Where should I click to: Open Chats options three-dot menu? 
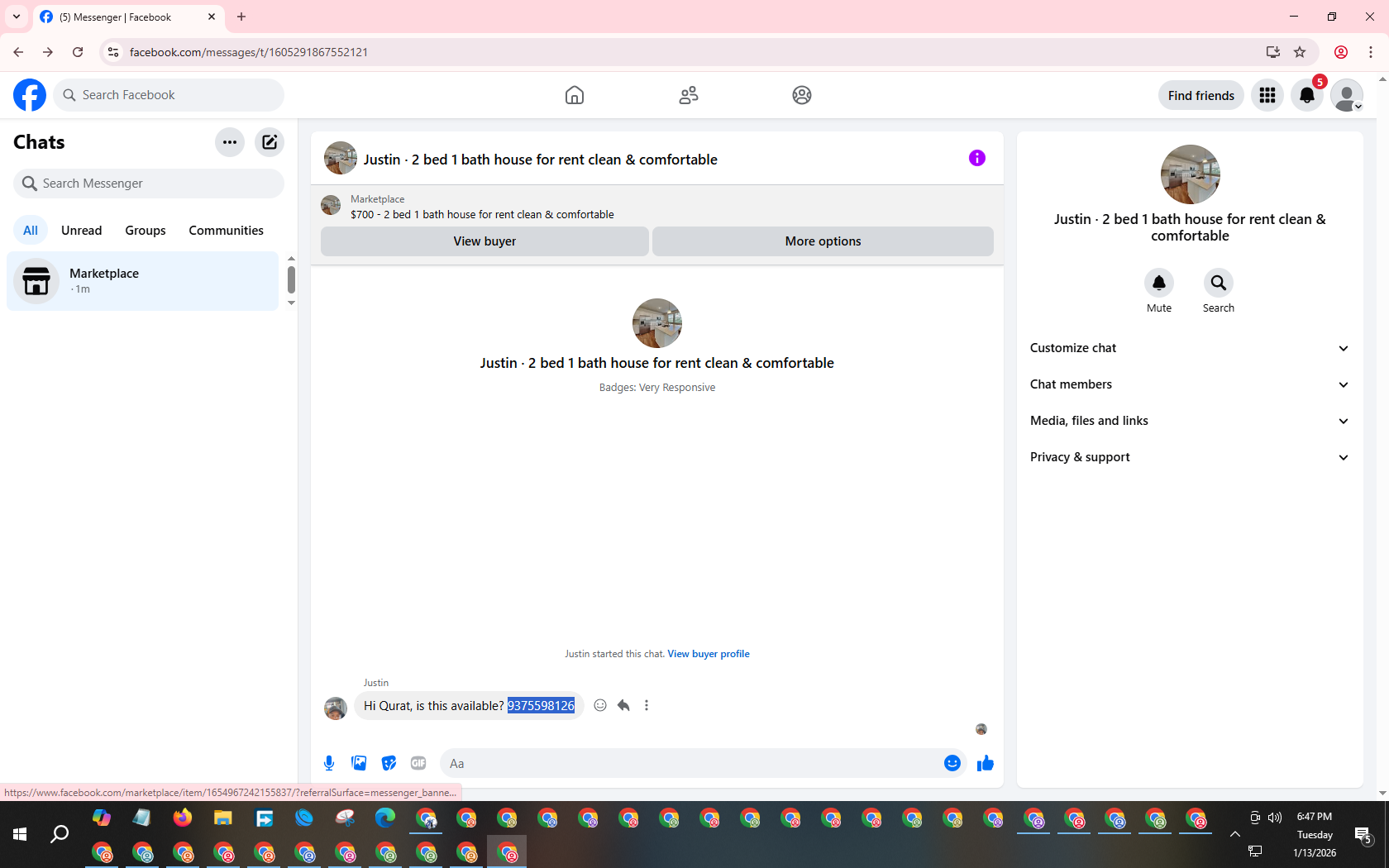(230, 142)
